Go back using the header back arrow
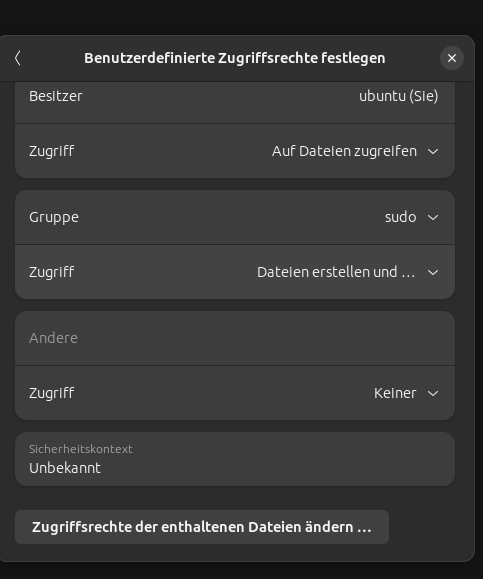 [x=17, y=58]
